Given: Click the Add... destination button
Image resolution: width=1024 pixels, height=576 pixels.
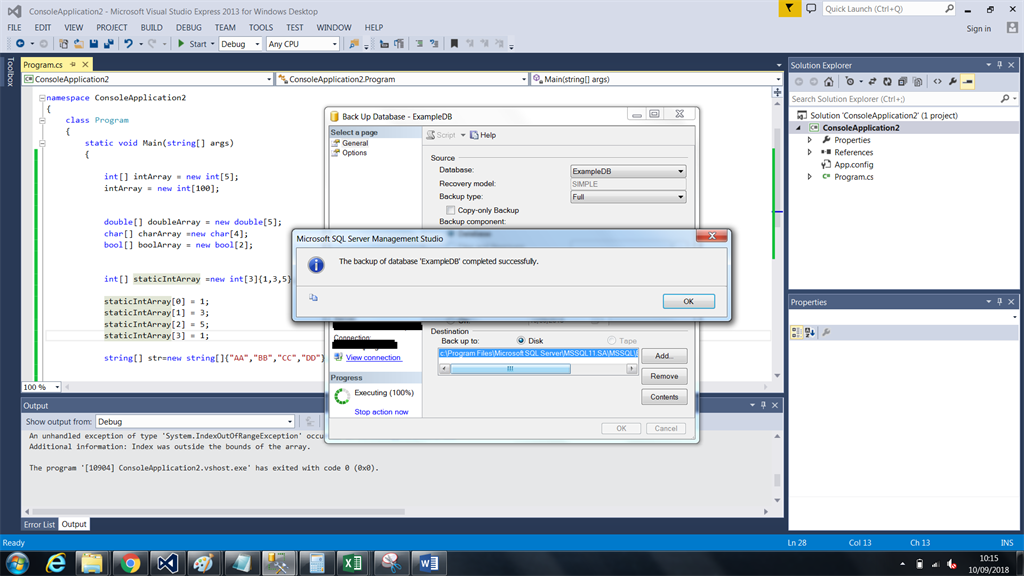Looking at the screenshot, I should [x=664, y=356].
